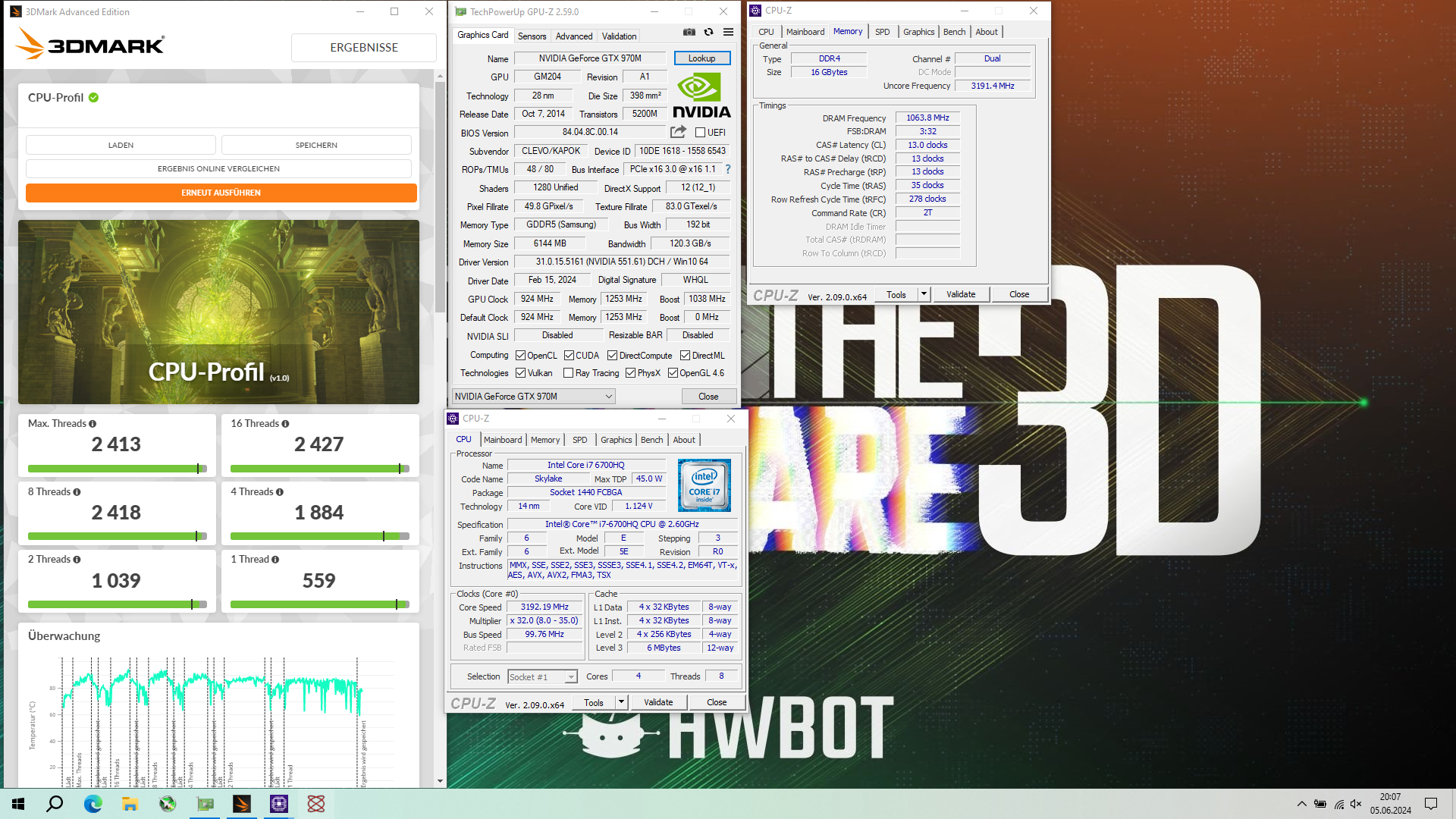Switch to the Advanced tab in GPU-Z
The width and height of the screenshot is (1456, 819).
(574, 36)
